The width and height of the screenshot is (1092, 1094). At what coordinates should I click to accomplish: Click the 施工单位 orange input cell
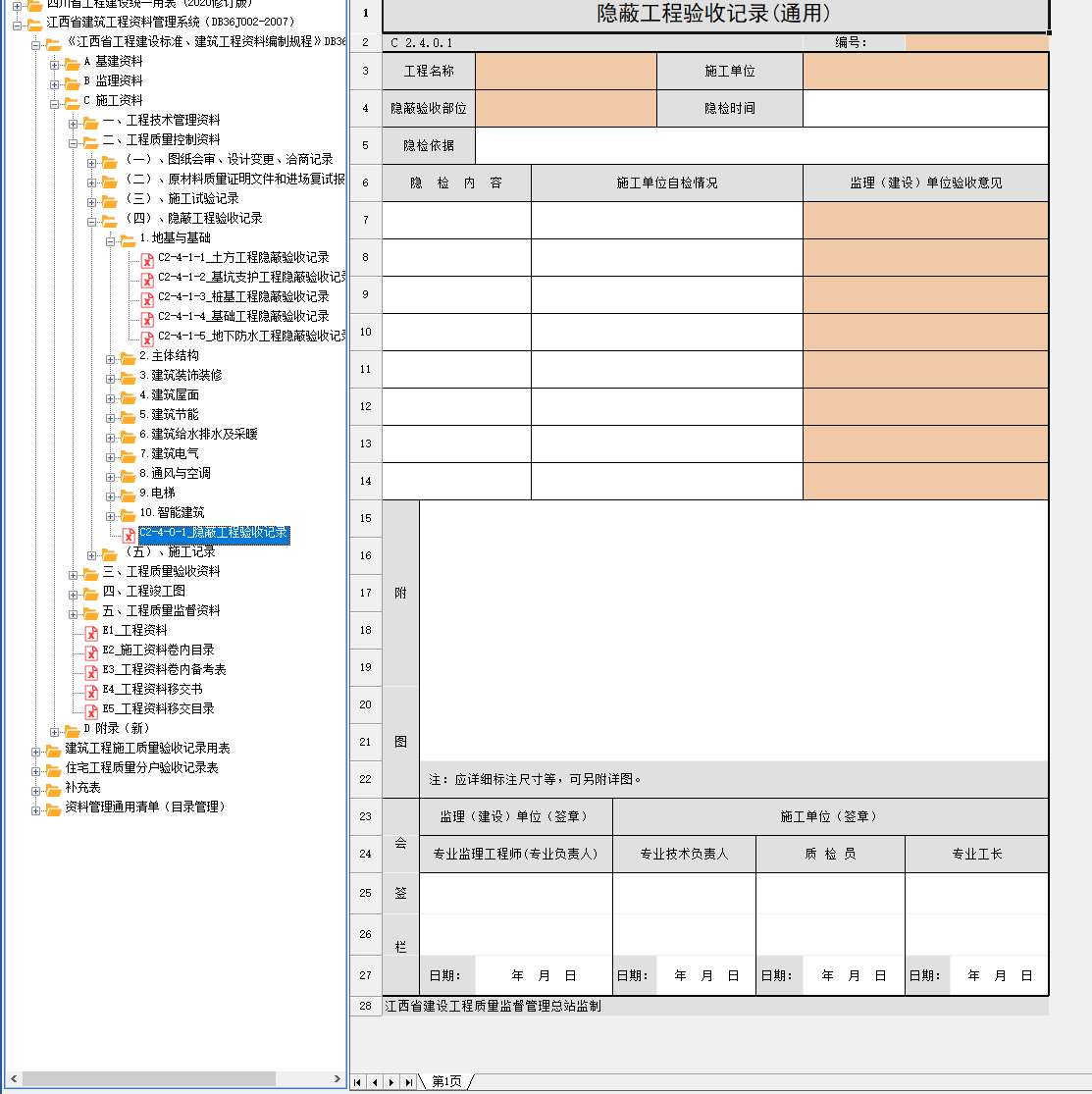pyautogui.click(x=925, y=72)
